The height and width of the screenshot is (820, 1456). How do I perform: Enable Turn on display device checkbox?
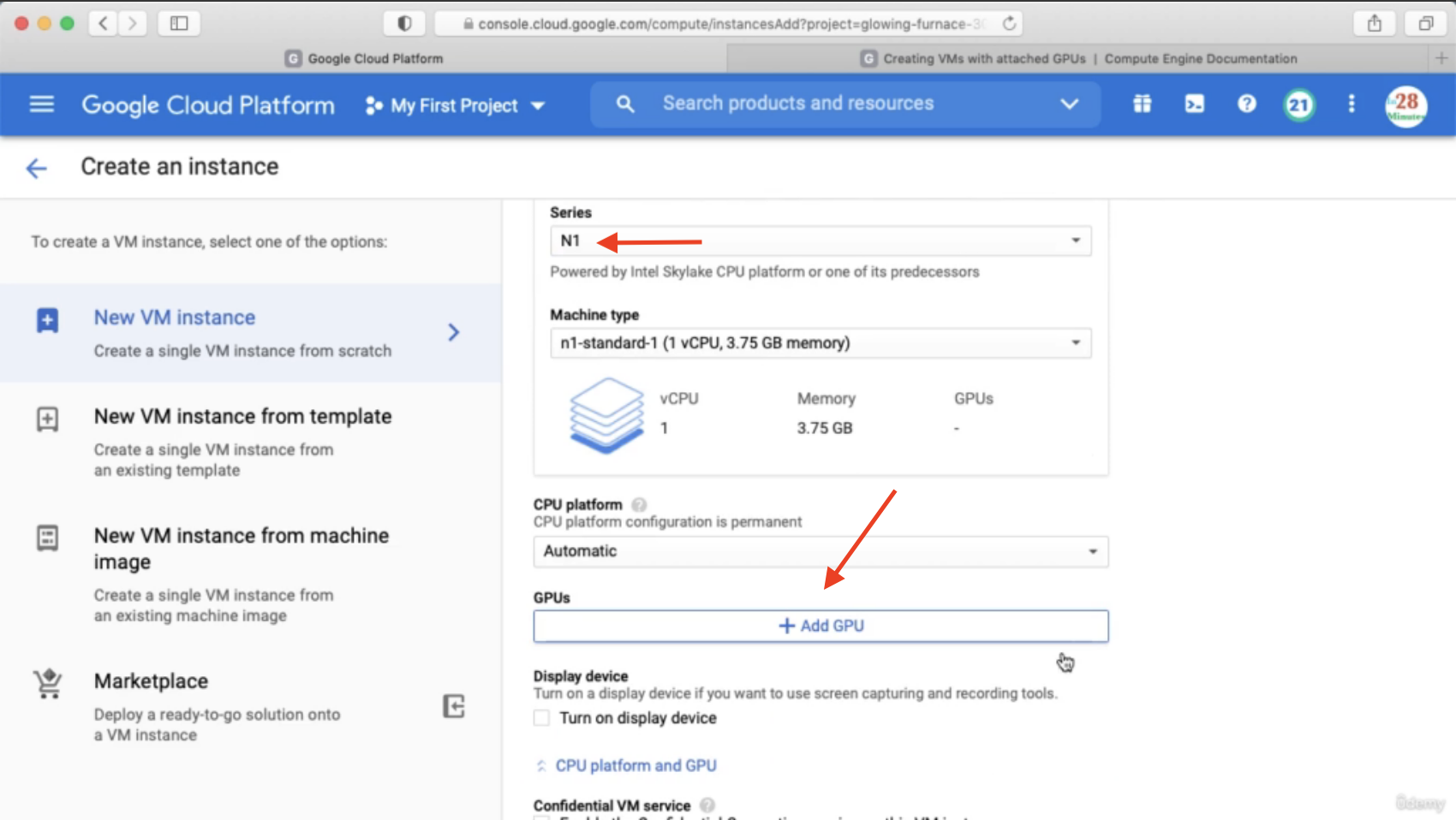(541, 718)
